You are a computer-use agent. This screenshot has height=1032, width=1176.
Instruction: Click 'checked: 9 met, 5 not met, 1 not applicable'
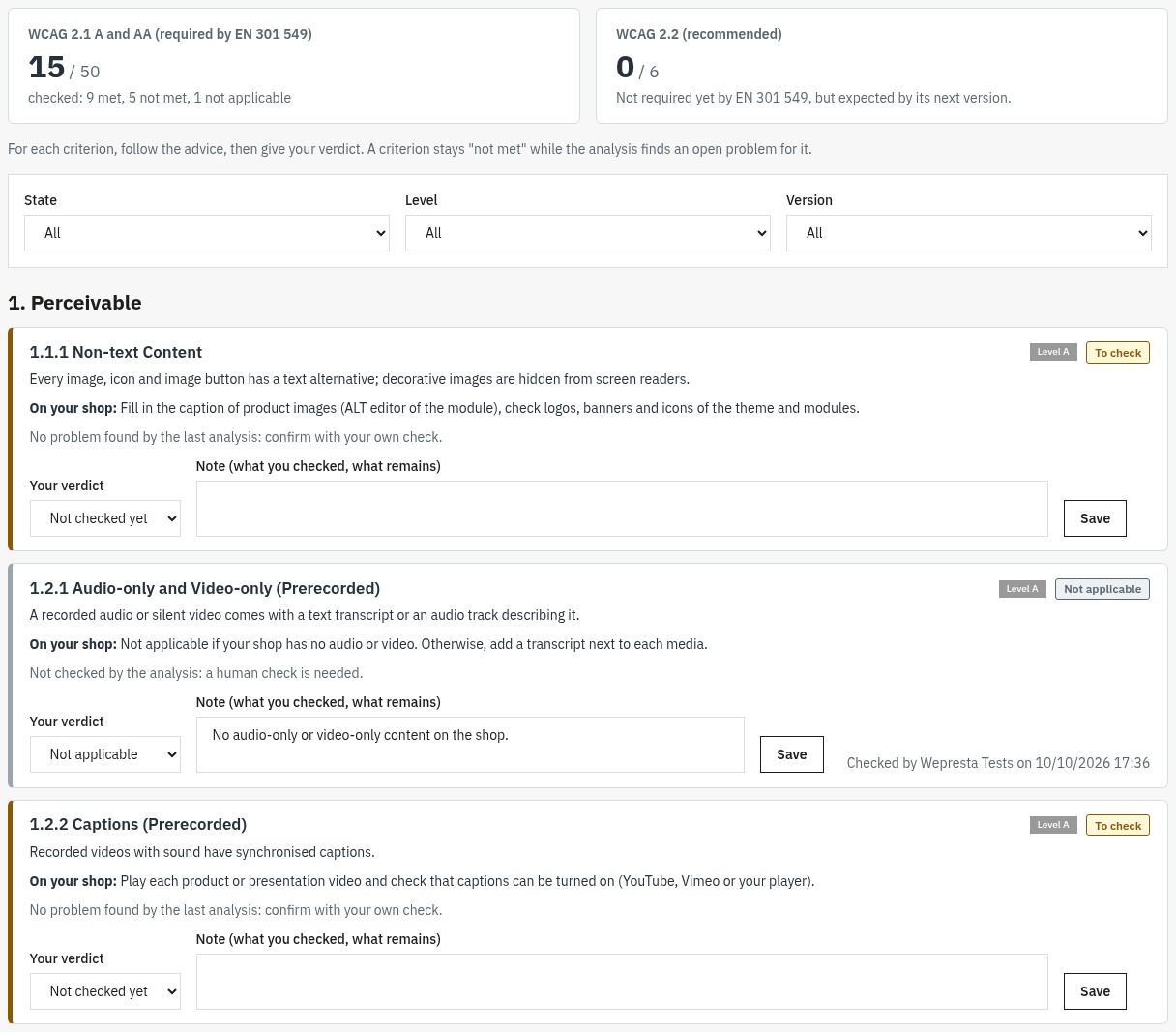click(160, 98)
